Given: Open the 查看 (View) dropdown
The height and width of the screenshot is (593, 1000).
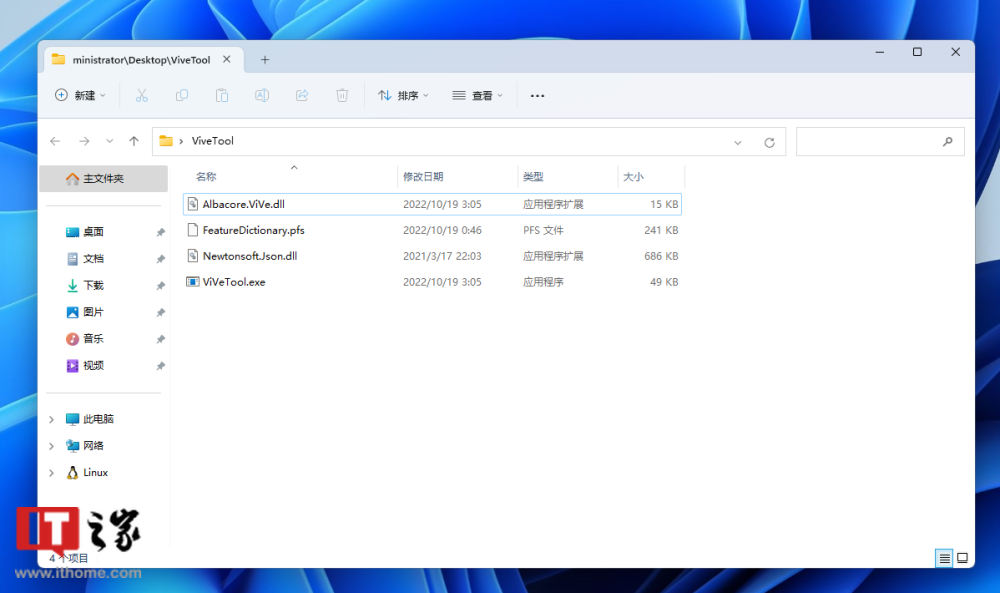Looking at the screenshot, I should coord(478,96).
